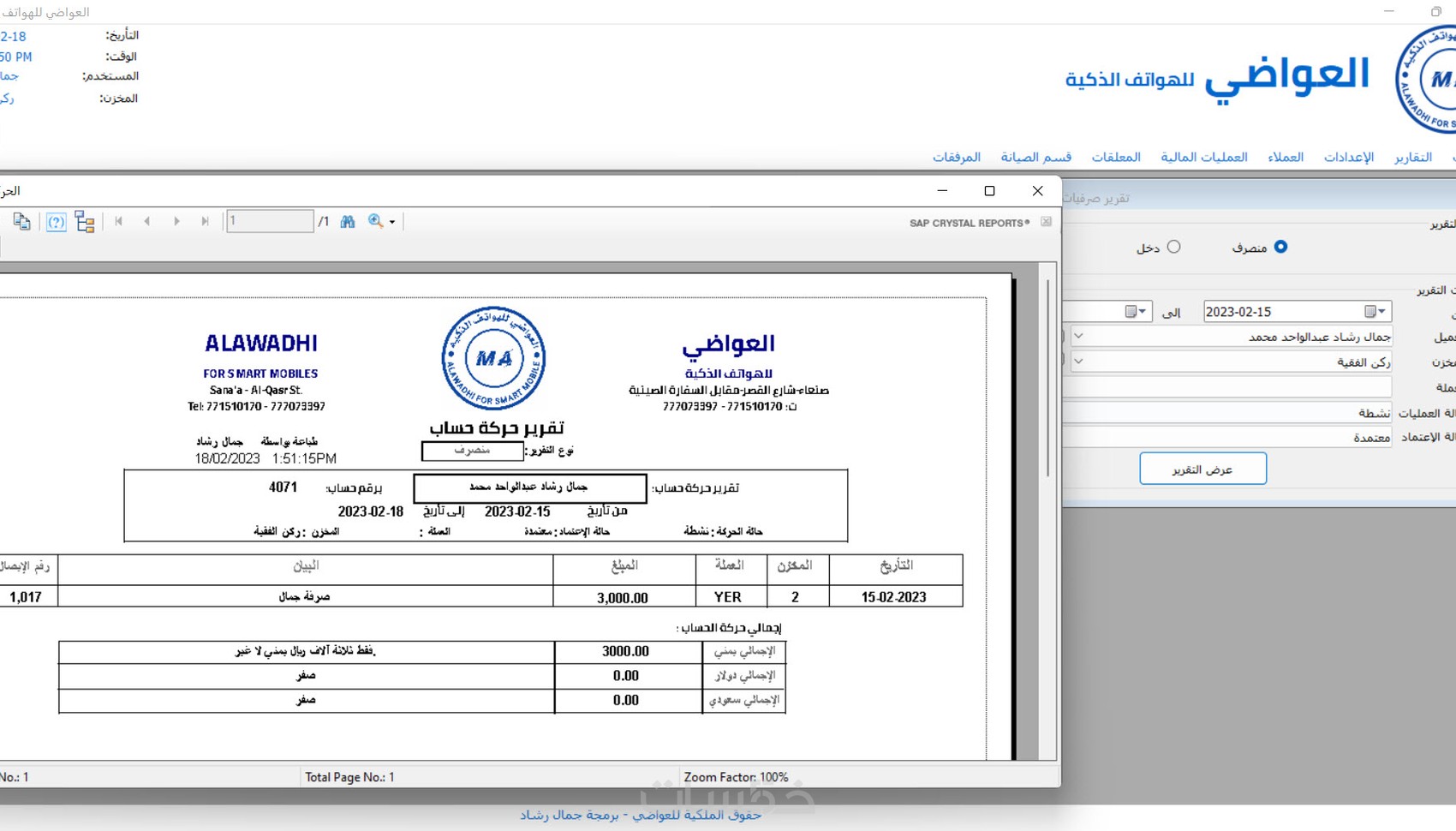Open the find text binoculars tool
This screenshot has width=1456, height=831.
pyautogui.click(x=348, y=221)
